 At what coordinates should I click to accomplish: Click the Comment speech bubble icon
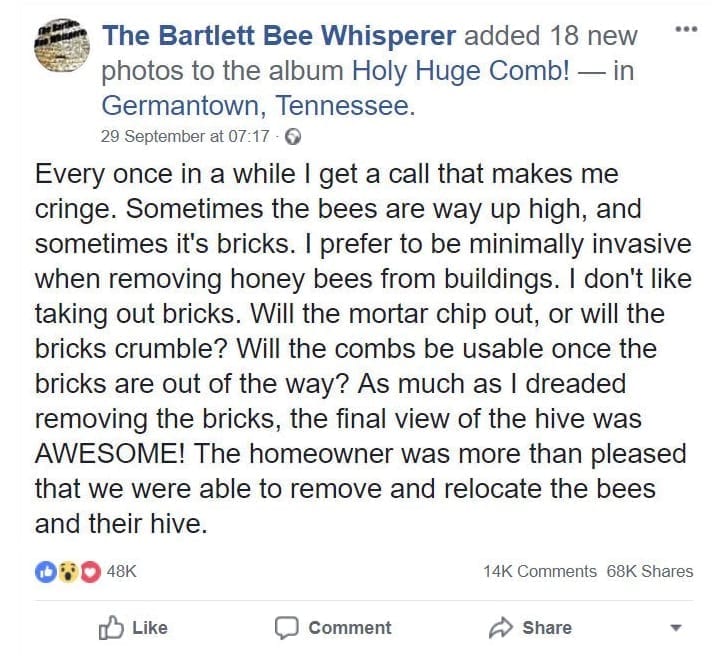click(288, 627)
